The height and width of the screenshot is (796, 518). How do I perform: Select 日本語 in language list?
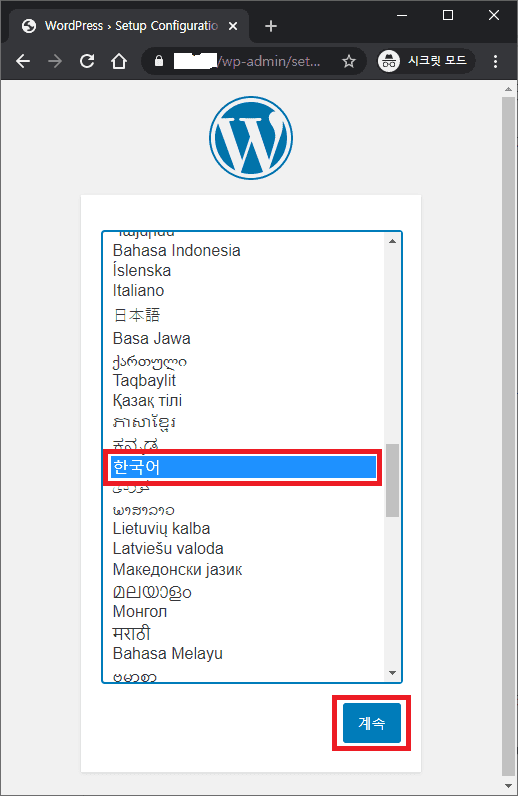(244, 315)
